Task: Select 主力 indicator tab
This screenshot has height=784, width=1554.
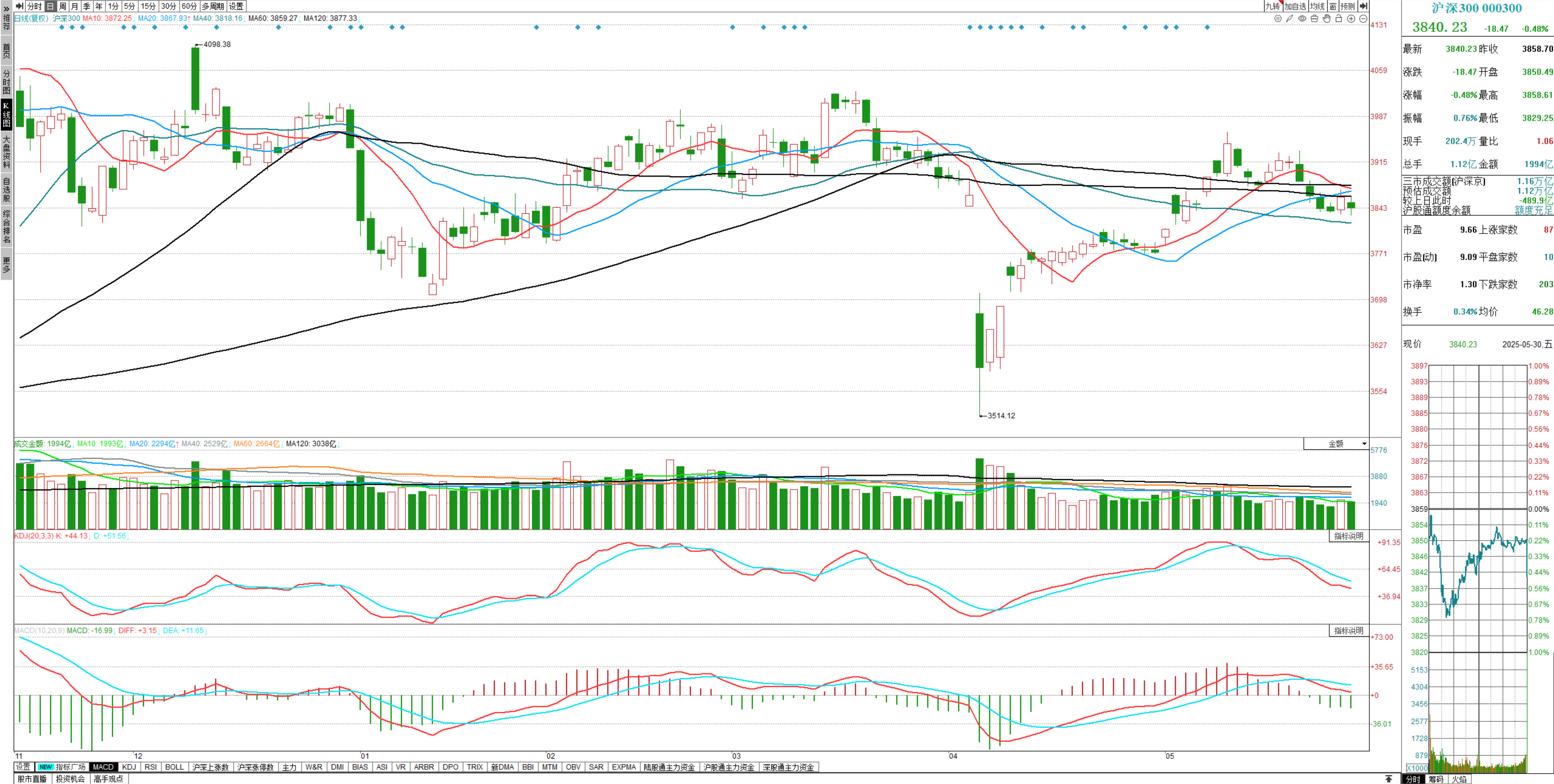Action: pyautogui.click(x=290, y=767)
